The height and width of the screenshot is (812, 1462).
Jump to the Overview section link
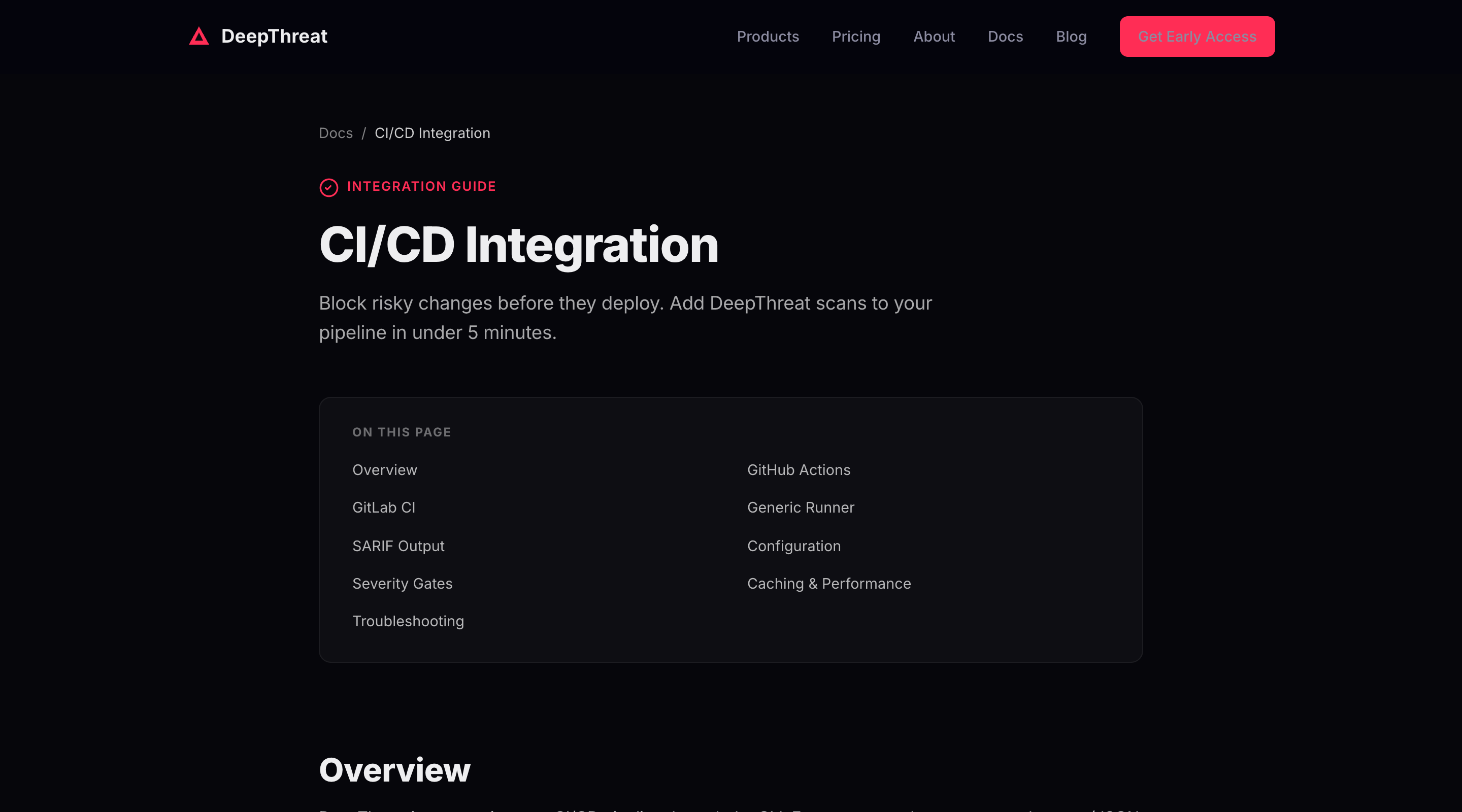(x=384, y=470)
